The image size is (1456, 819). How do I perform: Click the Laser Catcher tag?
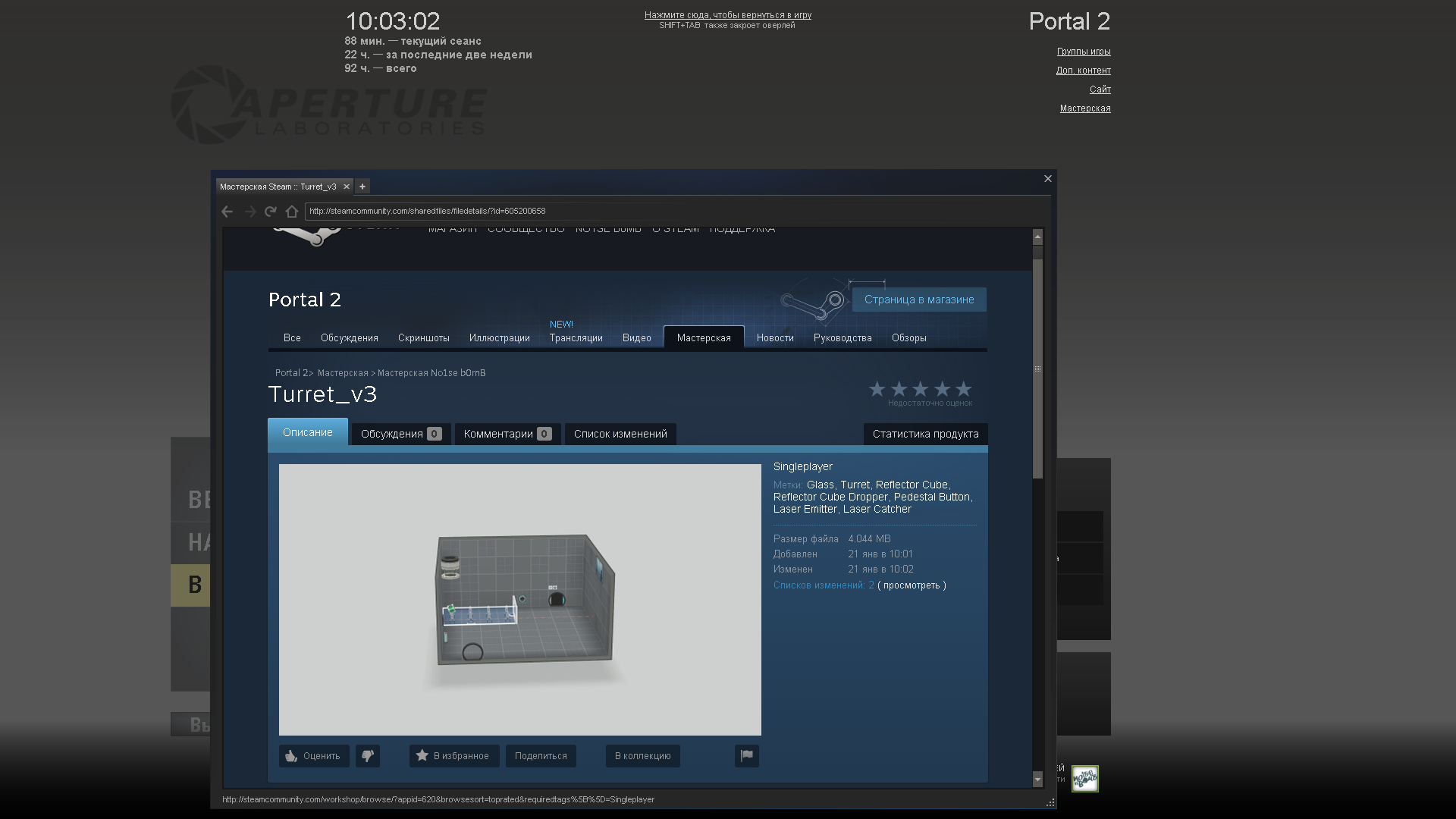877,510
